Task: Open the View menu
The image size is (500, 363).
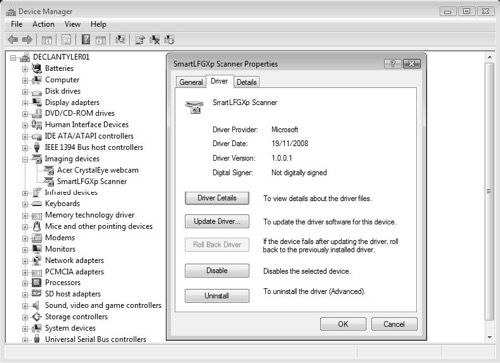Action: tap(72, 24)
